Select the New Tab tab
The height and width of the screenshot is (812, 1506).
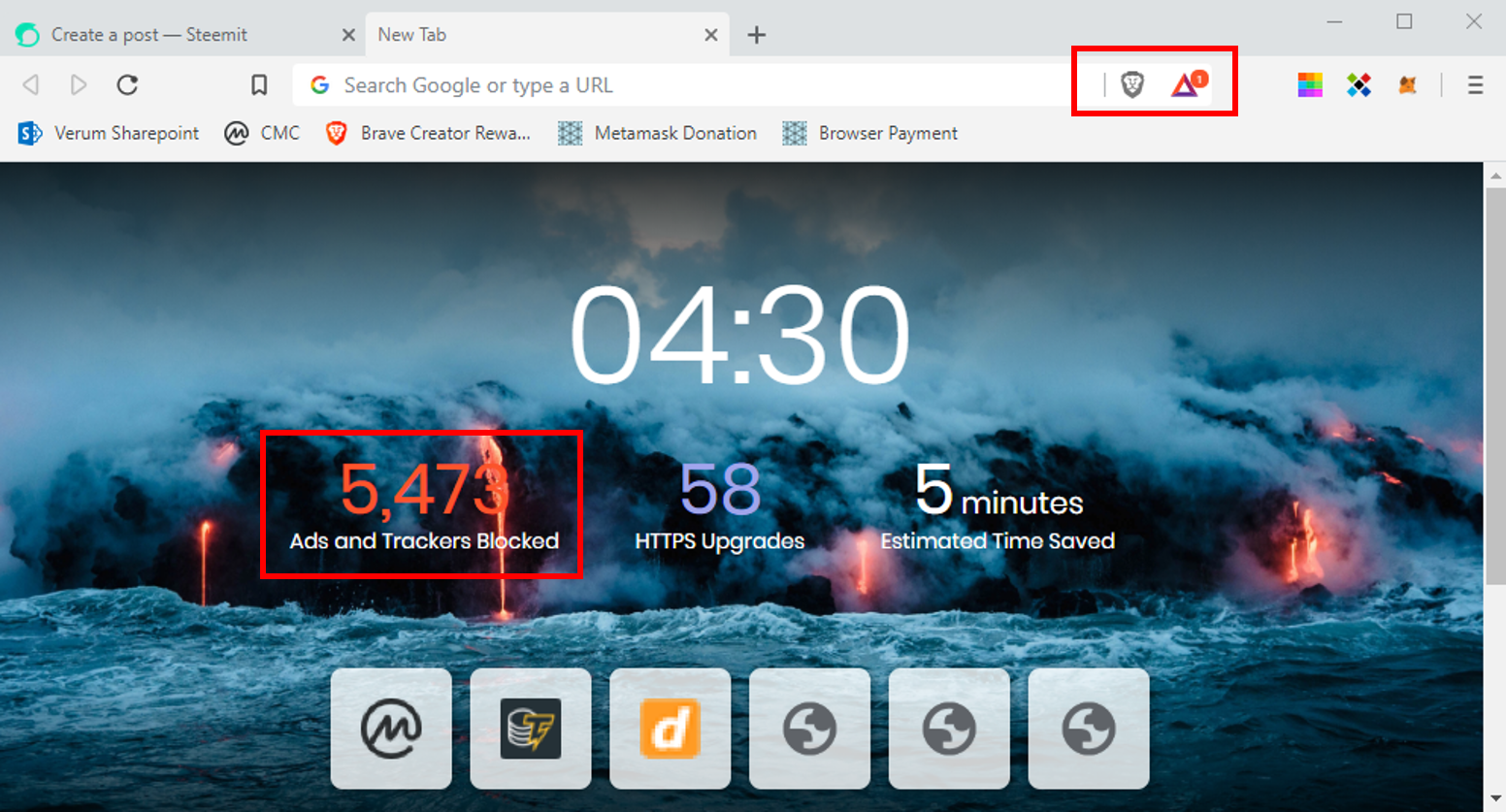point(547,35)
